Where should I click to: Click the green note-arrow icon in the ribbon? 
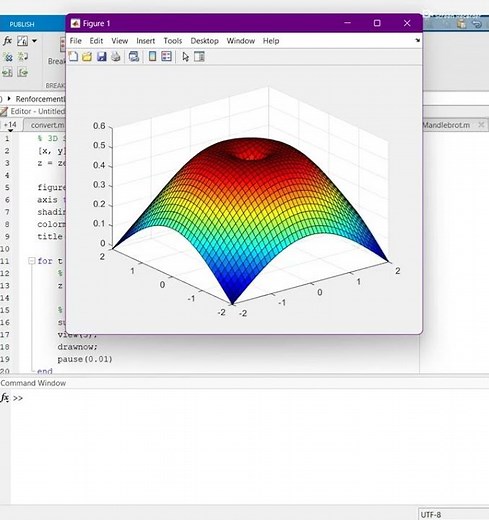(23, 57)
